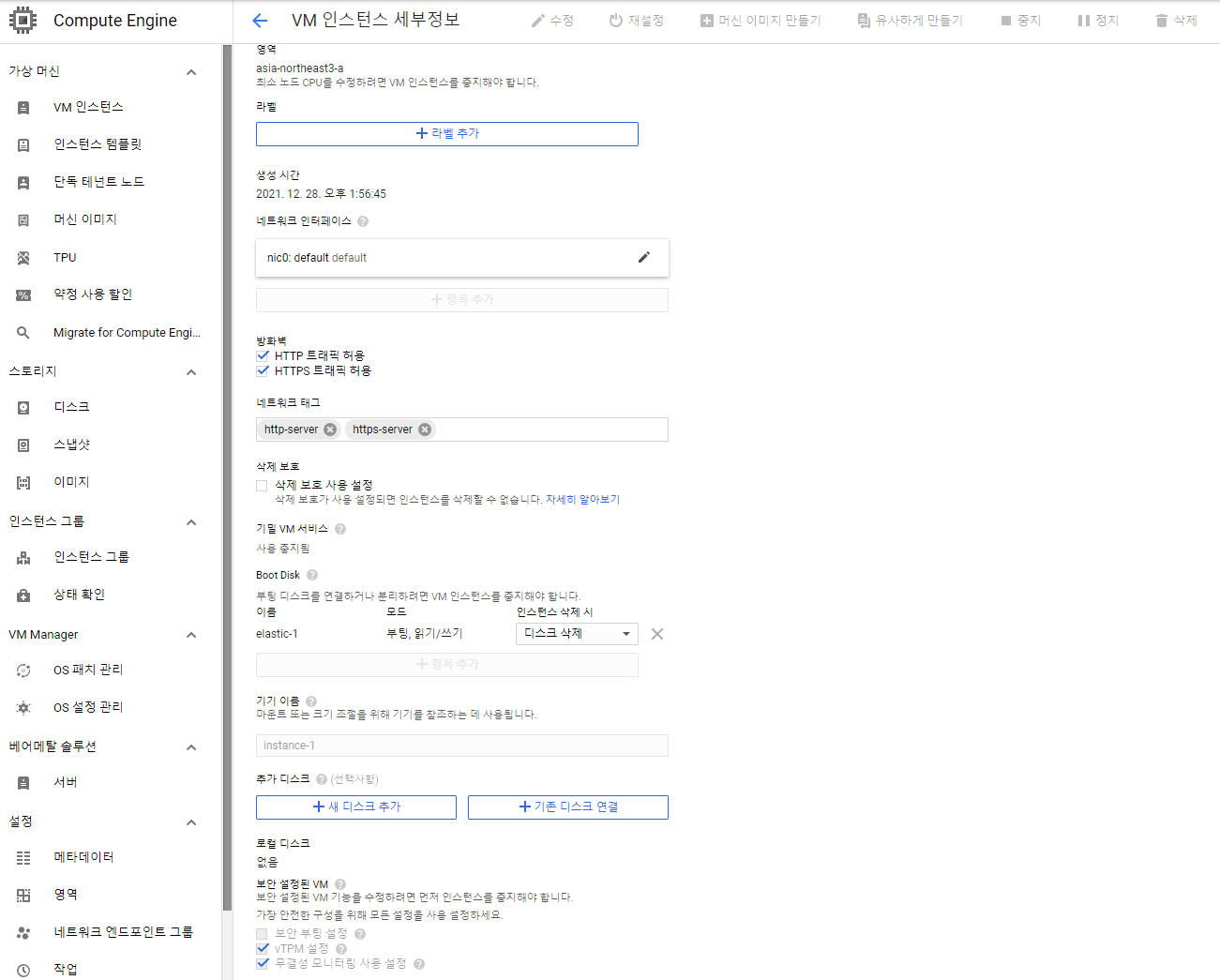The height and width of the screenshot is (980, 1220).
Task: Click 새 디스크 추가 button
Action: [356, 807]
